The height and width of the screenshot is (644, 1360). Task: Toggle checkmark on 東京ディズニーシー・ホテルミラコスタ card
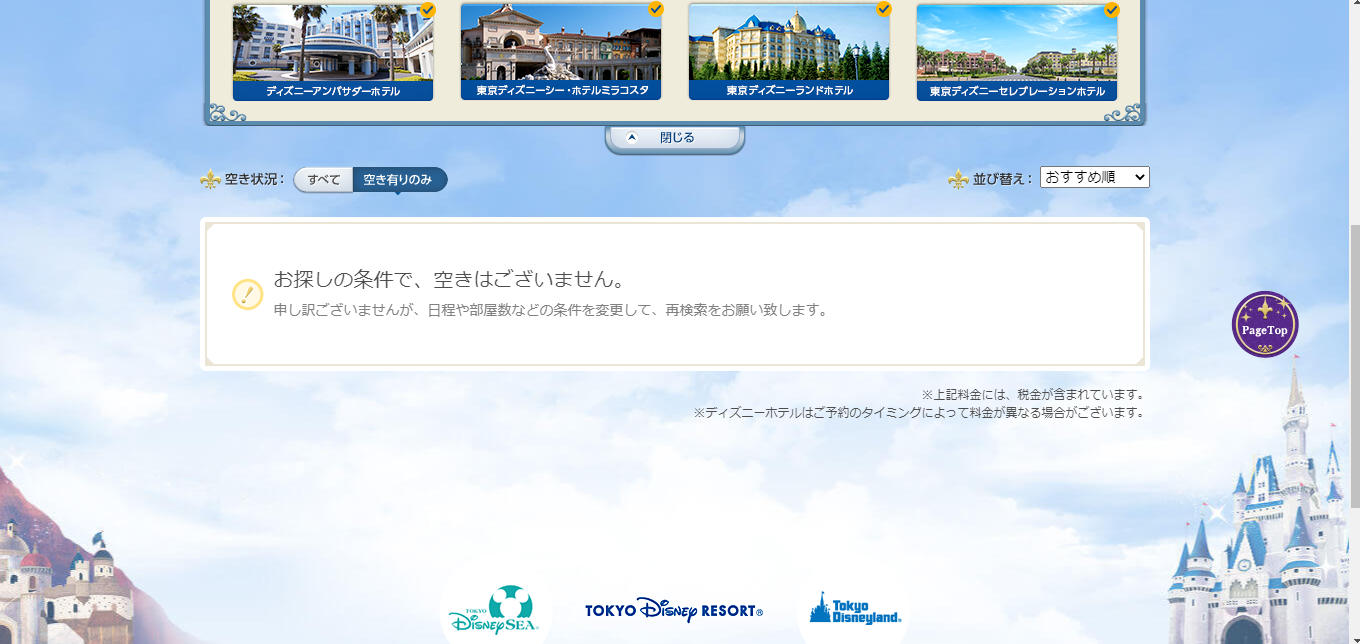(x=656, y=9)
